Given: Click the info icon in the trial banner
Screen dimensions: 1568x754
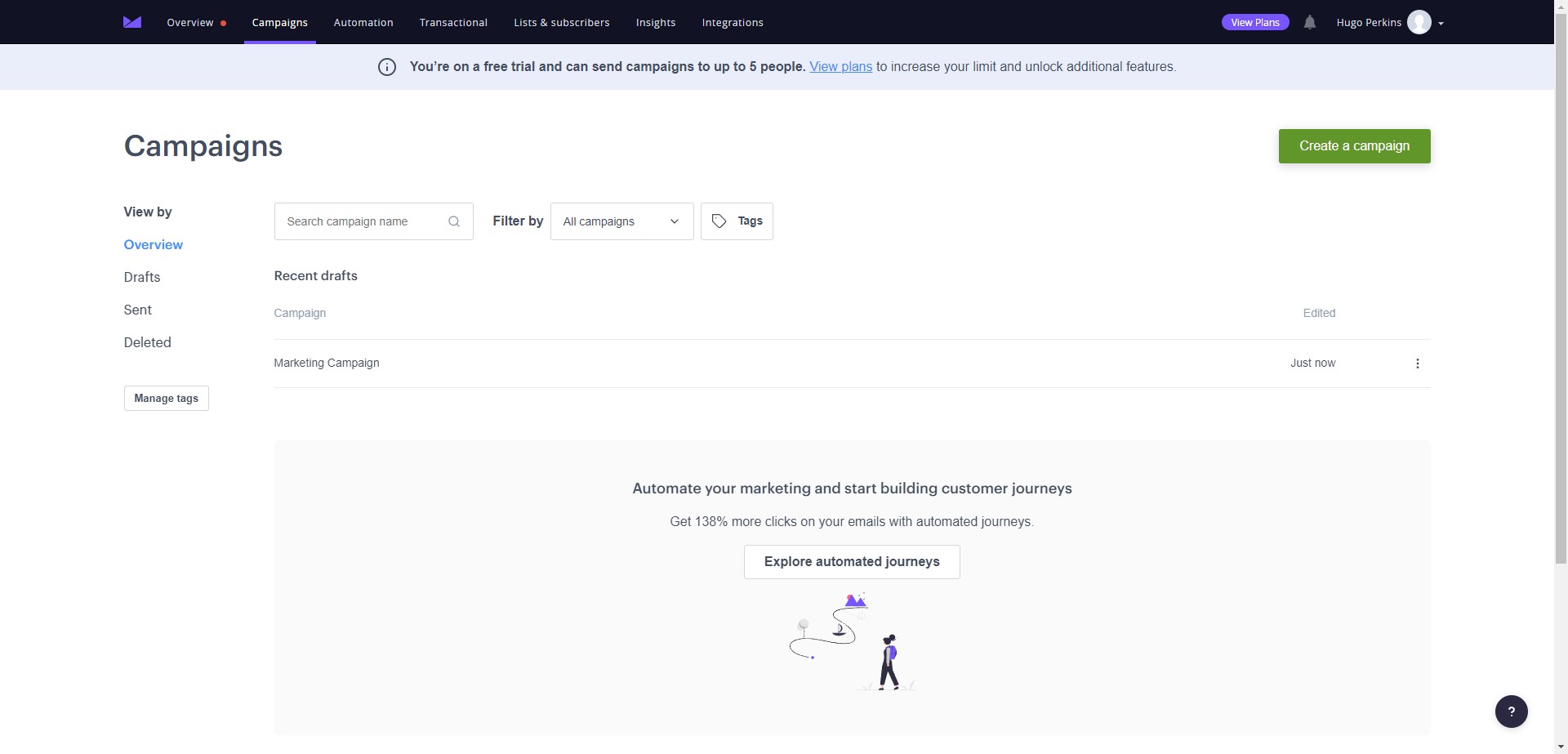Looking at the screenshot, I should [387, 67].
